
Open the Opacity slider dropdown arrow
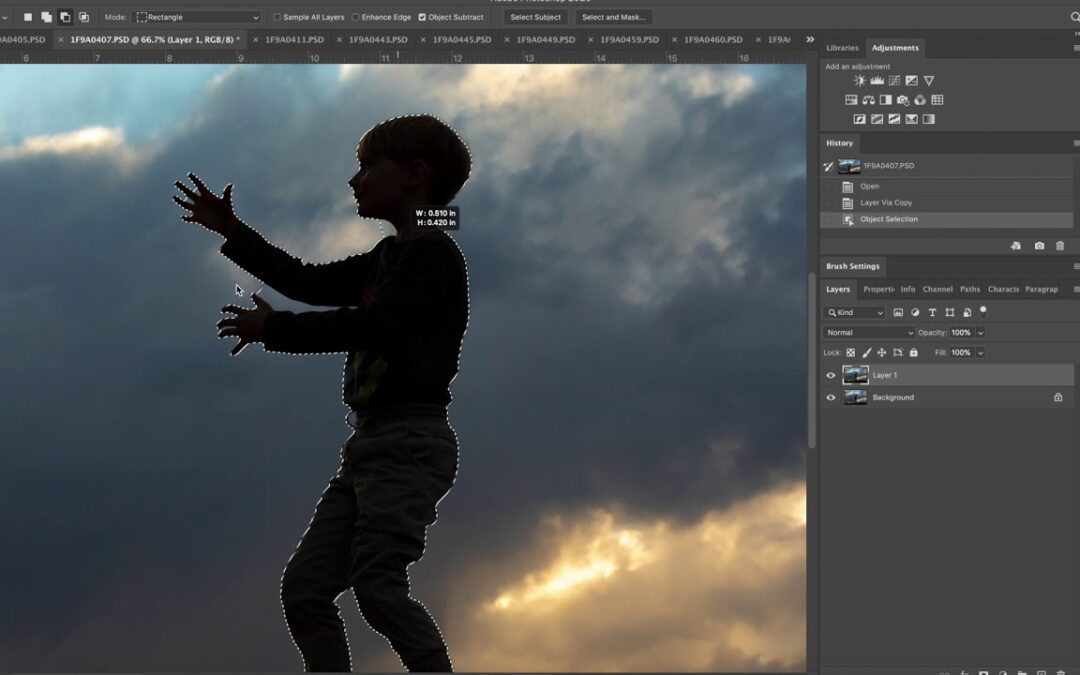tap(980, 333)
